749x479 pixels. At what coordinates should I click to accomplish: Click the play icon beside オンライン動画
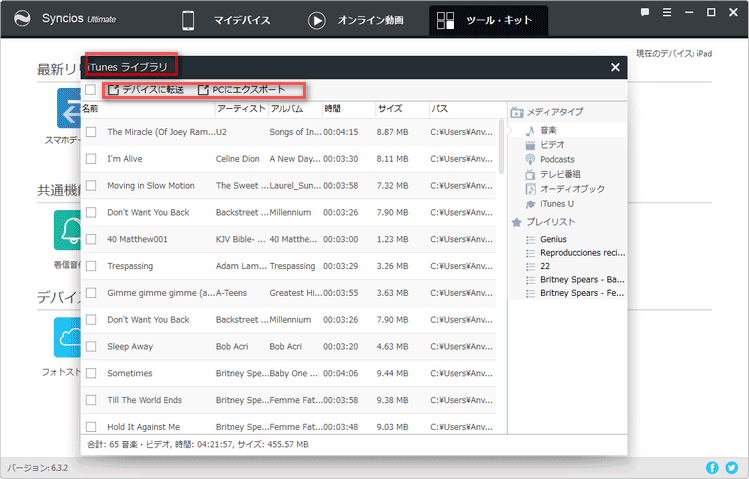[x=316, y=21]
